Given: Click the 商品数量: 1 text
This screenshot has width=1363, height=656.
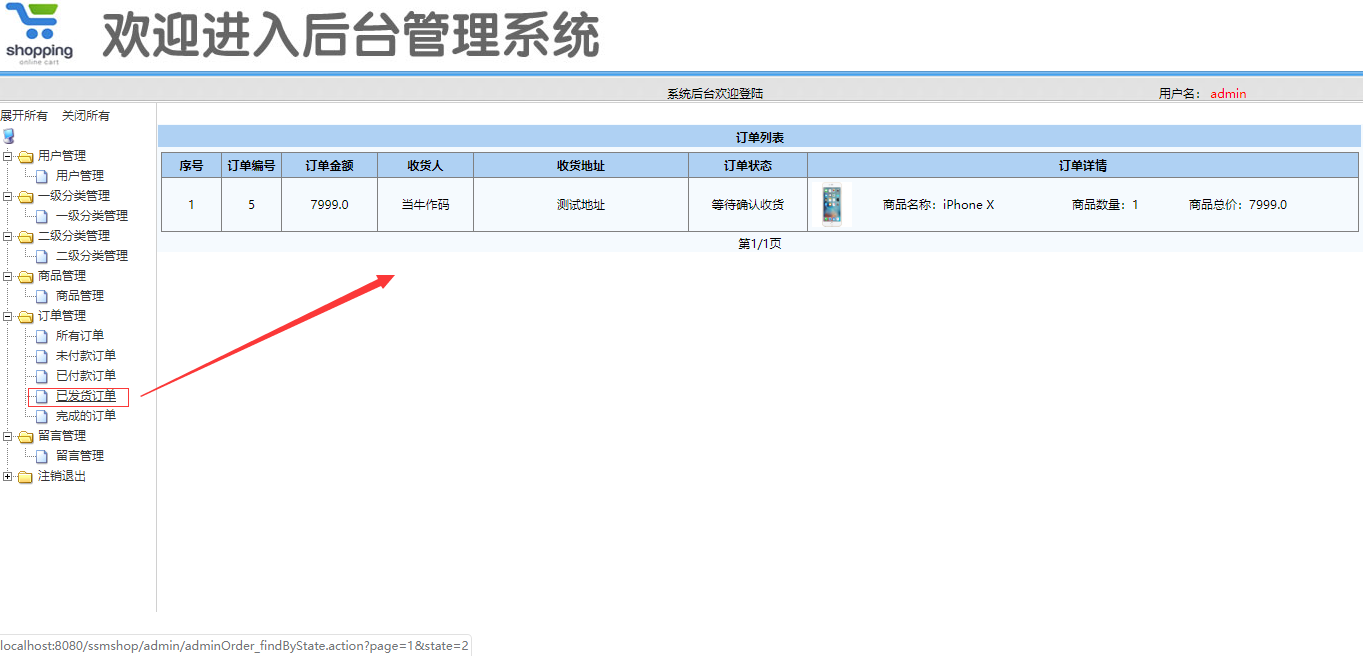Looking at the screenshot, I should coord(1105,205).
